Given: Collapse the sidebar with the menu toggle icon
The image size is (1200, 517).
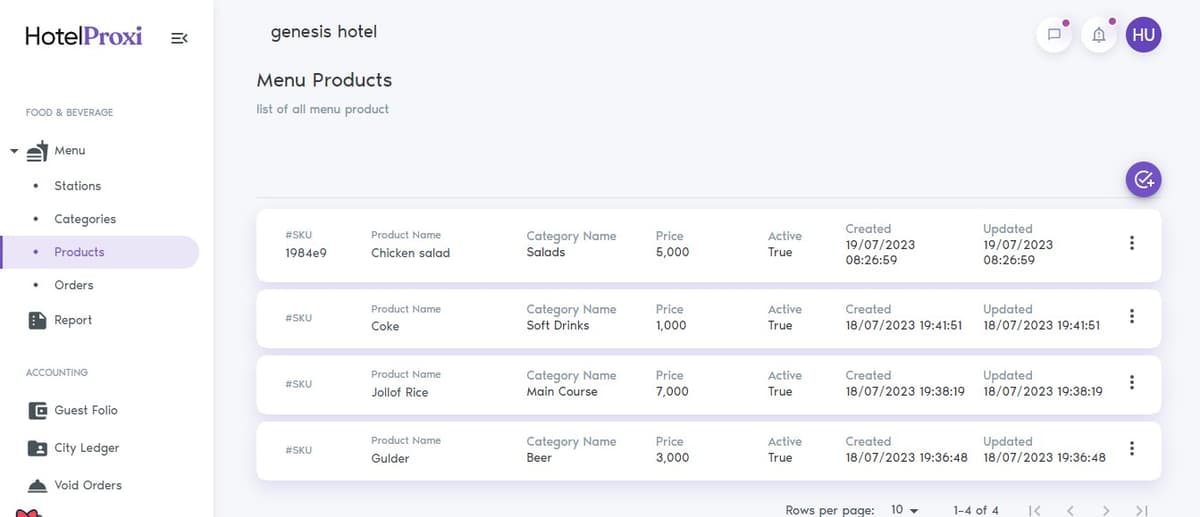Looking at the screenshot, I should pyautogui.click(x=179, y=38).
